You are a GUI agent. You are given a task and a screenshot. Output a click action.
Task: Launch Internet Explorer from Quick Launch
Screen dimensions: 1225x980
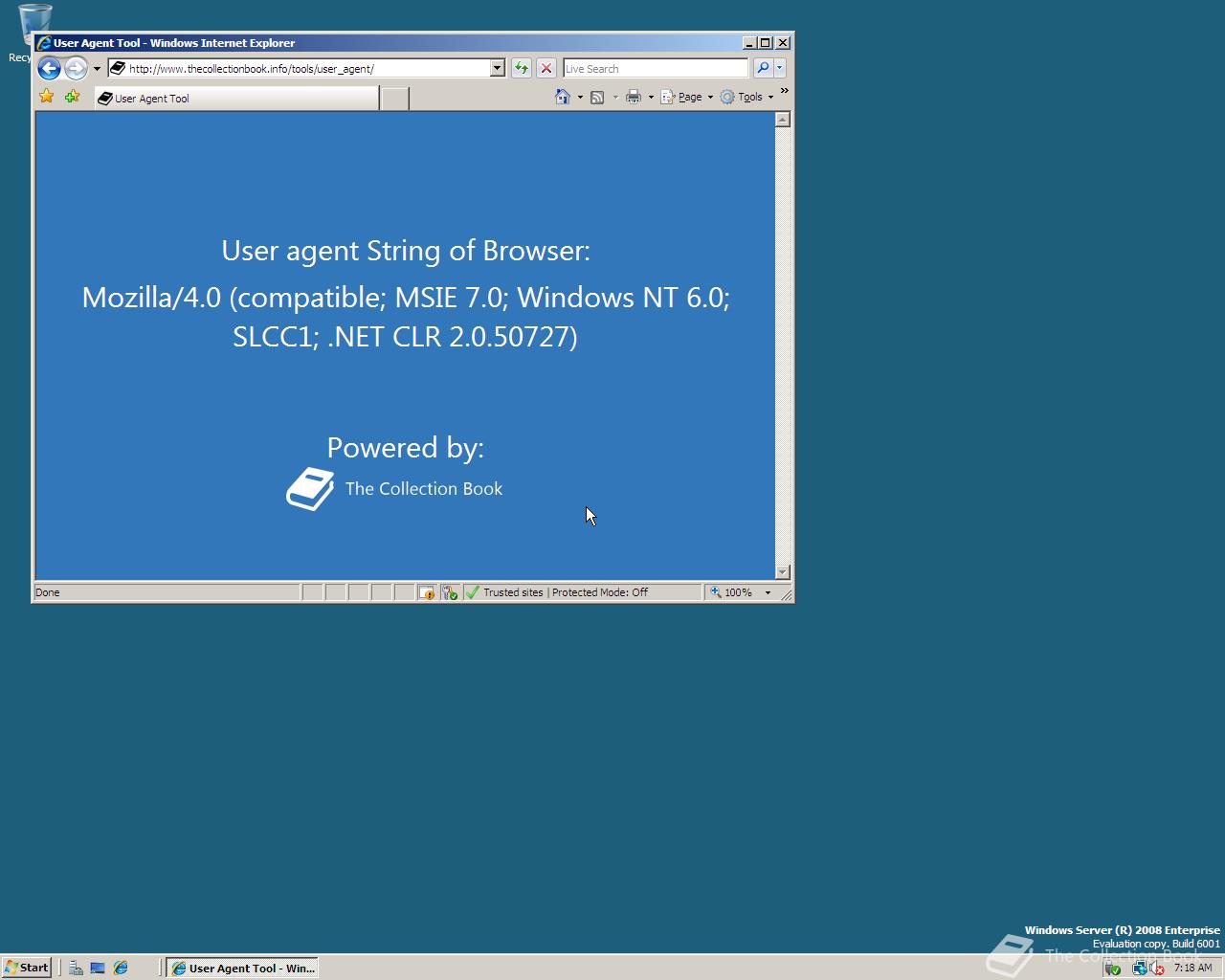point(121,968)
